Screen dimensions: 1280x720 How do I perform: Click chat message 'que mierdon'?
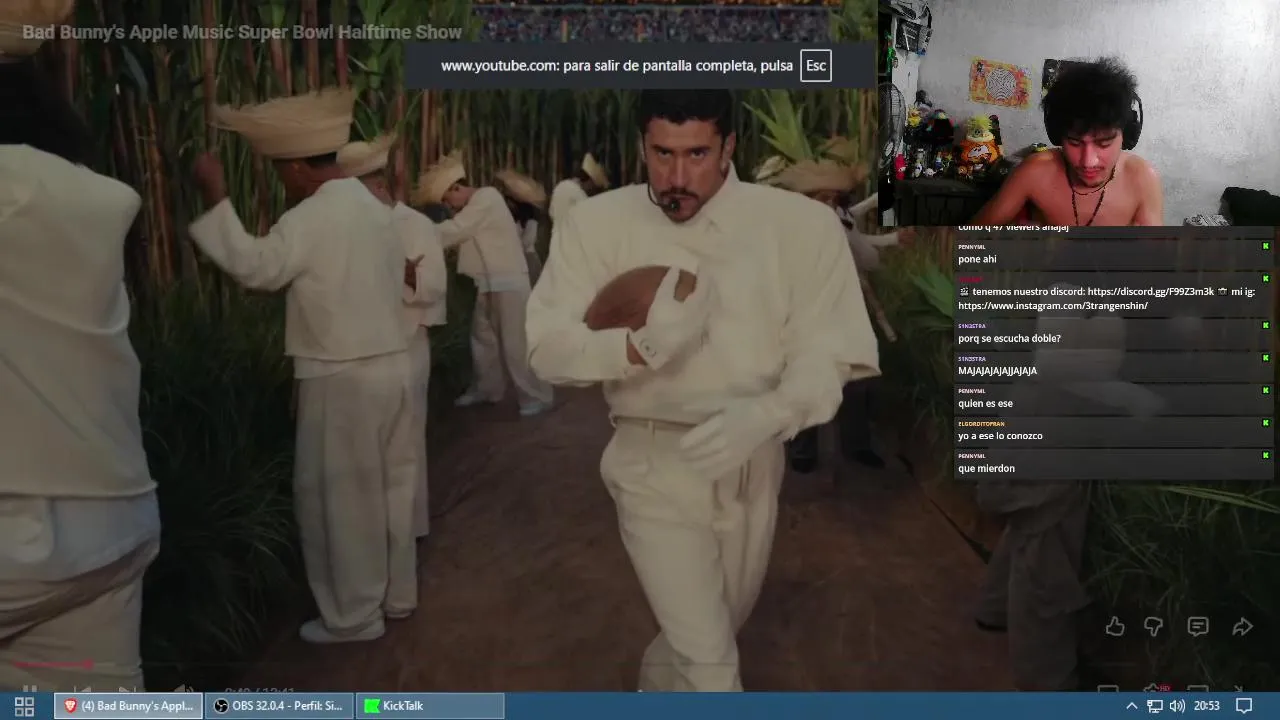click(986, 469)
